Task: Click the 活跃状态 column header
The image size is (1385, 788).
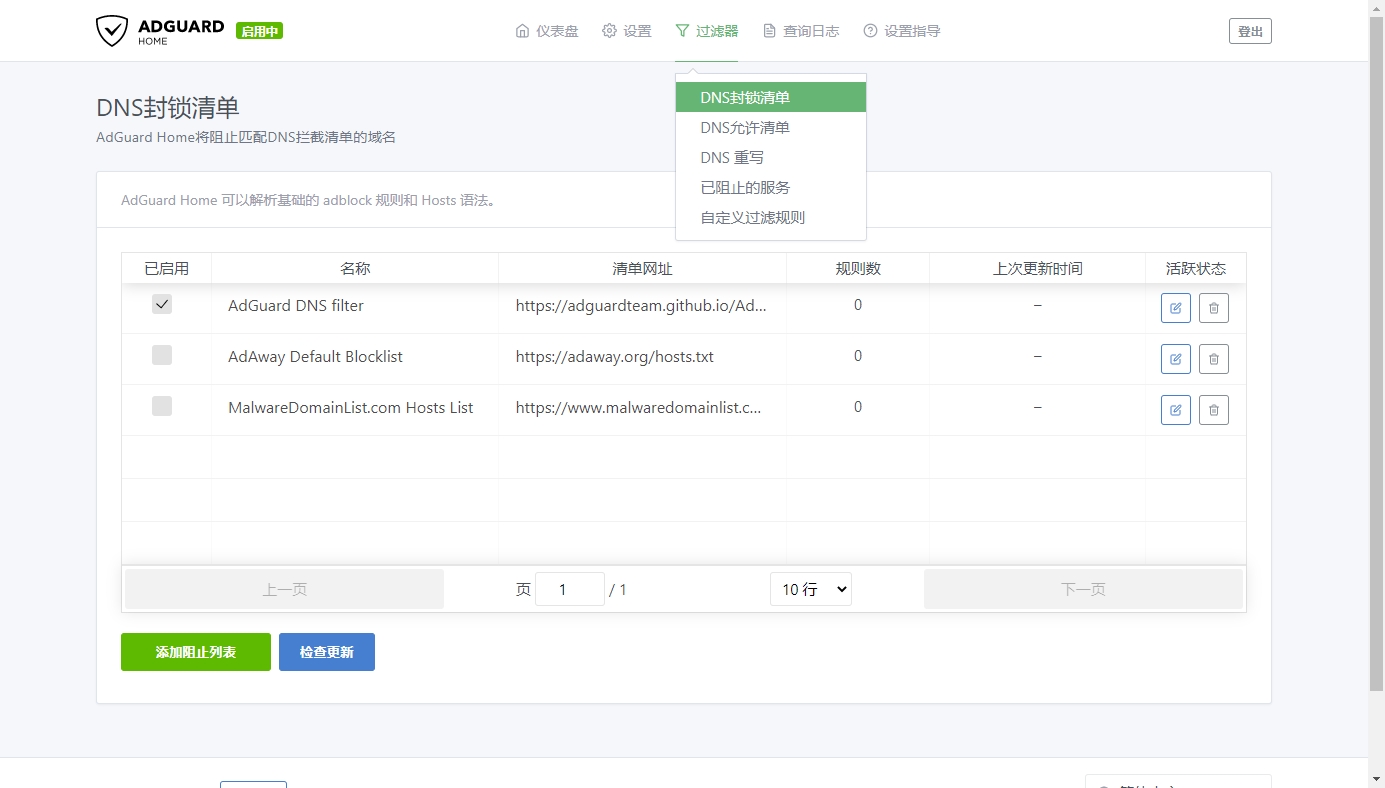Action: 1196,268
